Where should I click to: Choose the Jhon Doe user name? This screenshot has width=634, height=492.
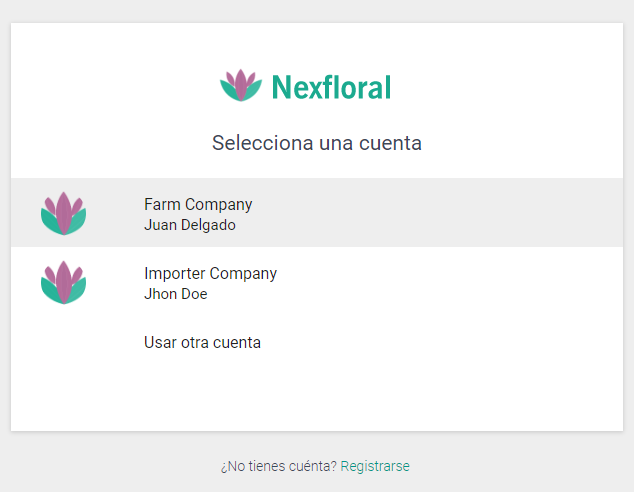pos(175,294)
